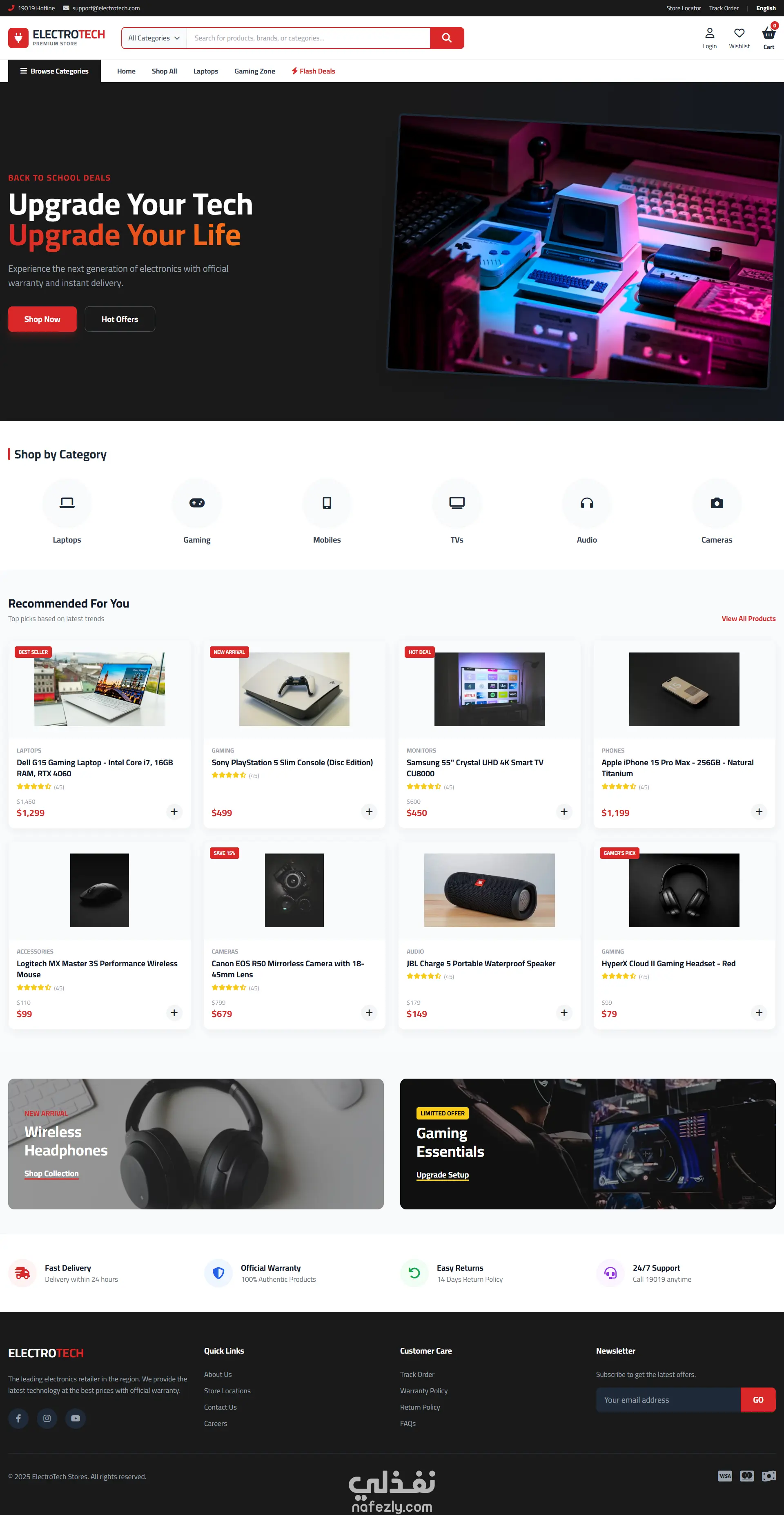Click the red search magnifier button
The width and height of the screenshot is (784, 1515).
point(447,38)
